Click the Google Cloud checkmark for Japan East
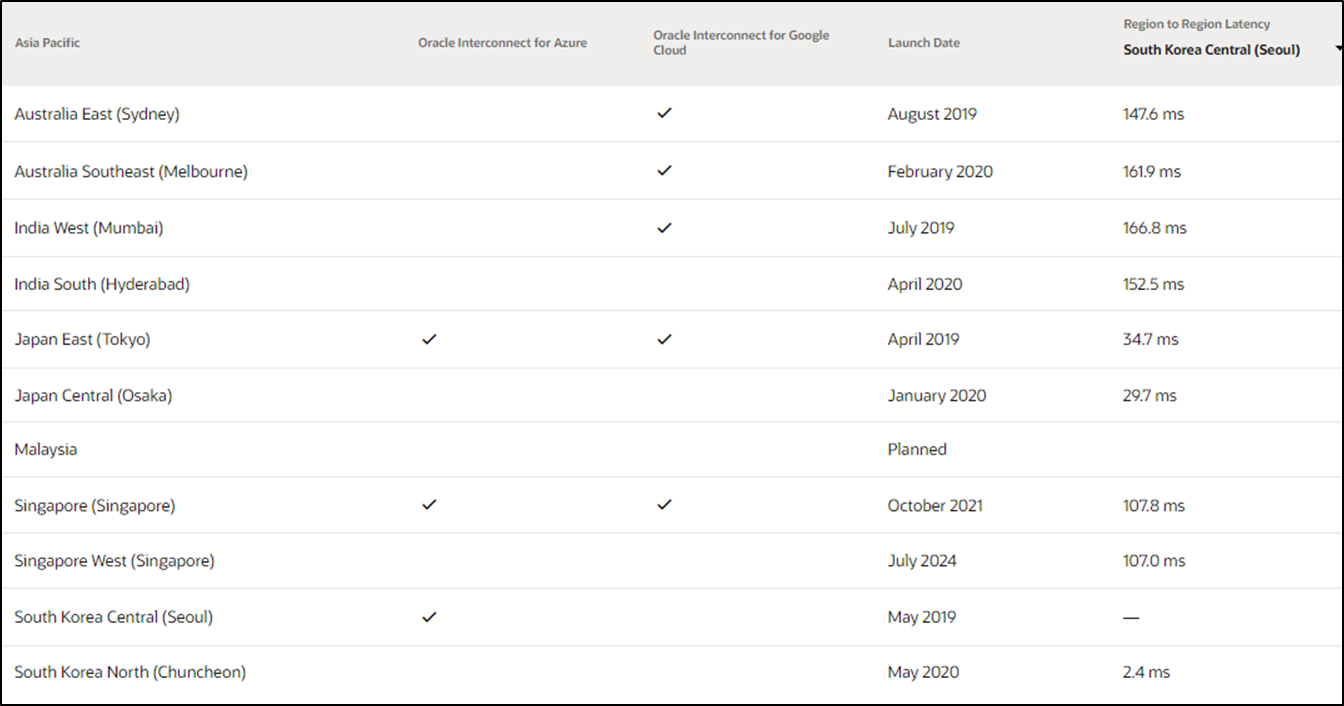The height and width of the screenshot is (706, 1344). click(664, 339)
